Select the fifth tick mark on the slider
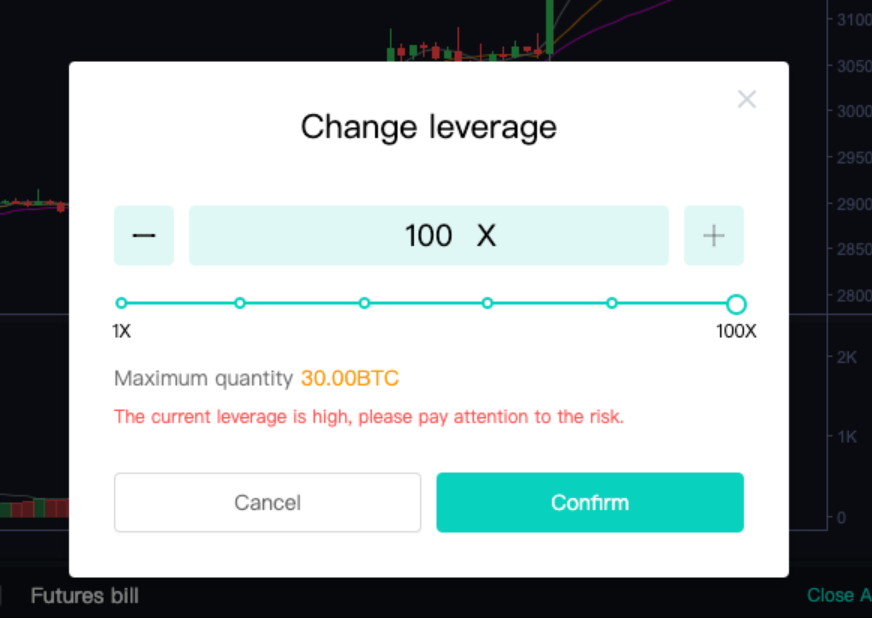 611,303
